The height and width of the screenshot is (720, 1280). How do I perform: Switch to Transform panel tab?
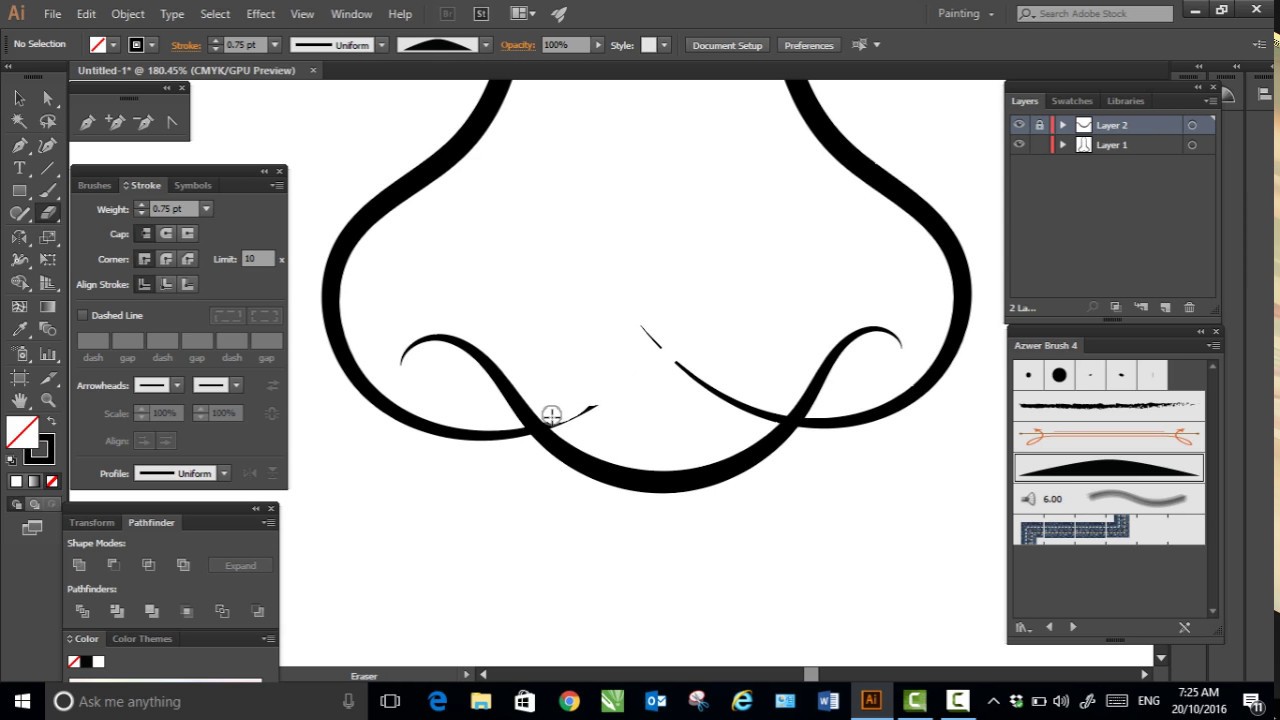pyautogui.click(x=92, y=523)
